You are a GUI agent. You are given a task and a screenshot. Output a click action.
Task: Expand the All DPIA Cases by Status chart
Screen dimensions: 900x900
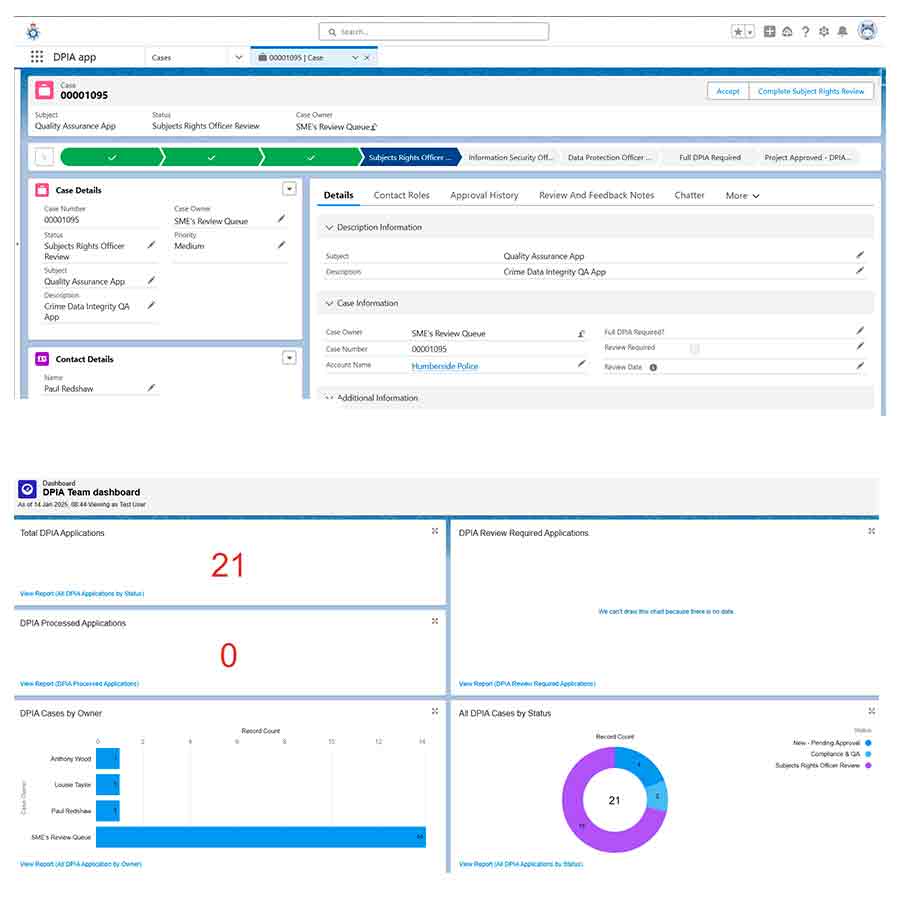point(872,711)
